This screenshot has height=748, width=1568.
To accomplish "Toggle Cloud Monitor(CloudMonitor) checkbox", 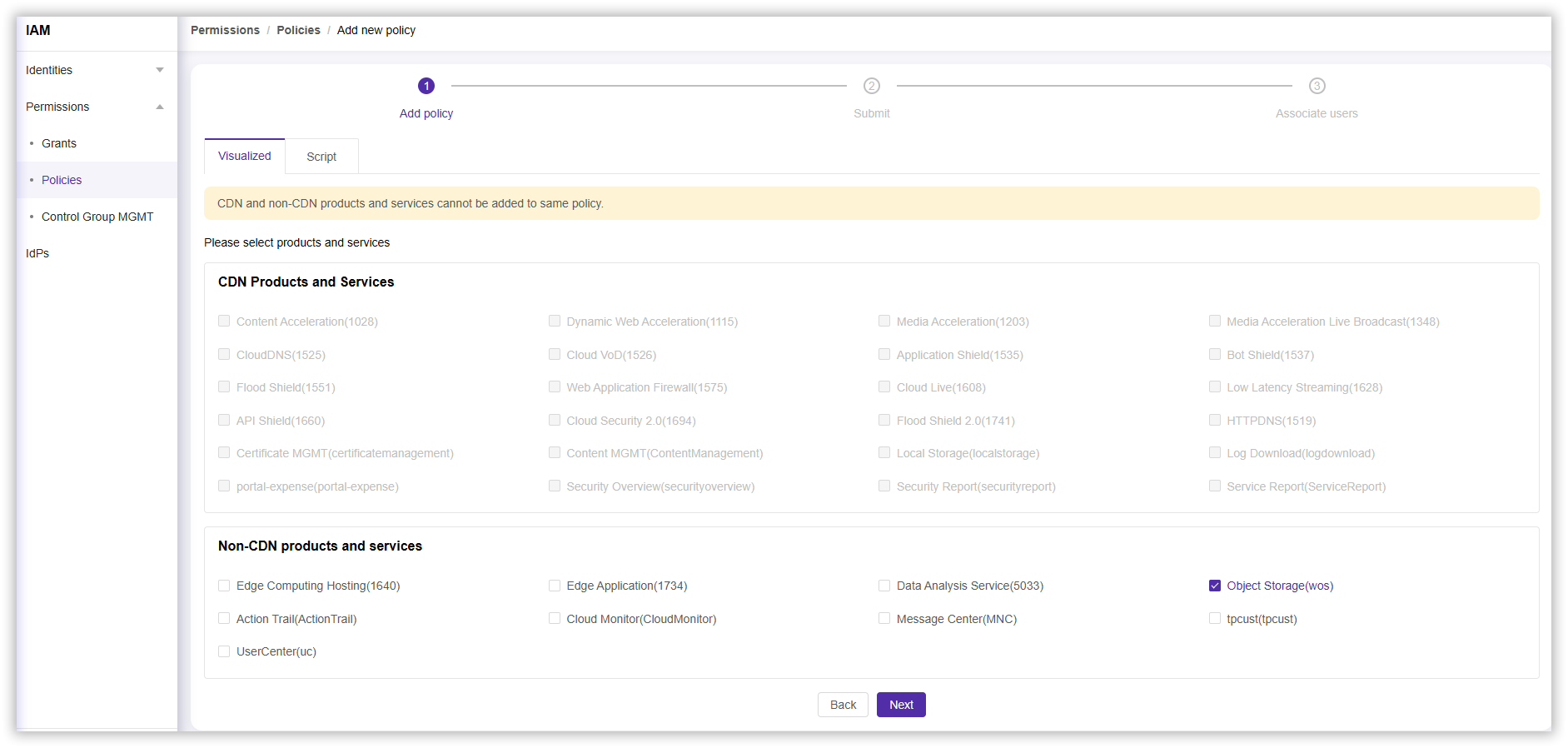I will click(x=555, y=618).
